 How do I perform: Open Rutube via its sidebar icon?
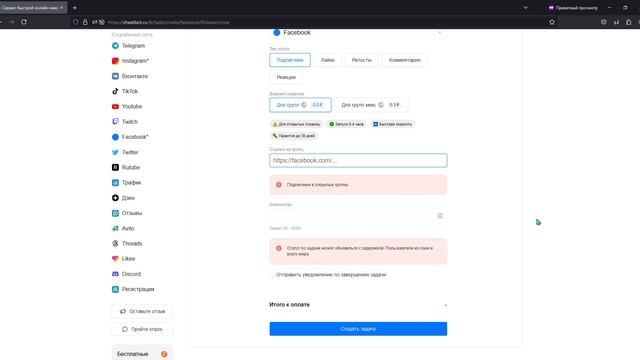pos(115,167)
